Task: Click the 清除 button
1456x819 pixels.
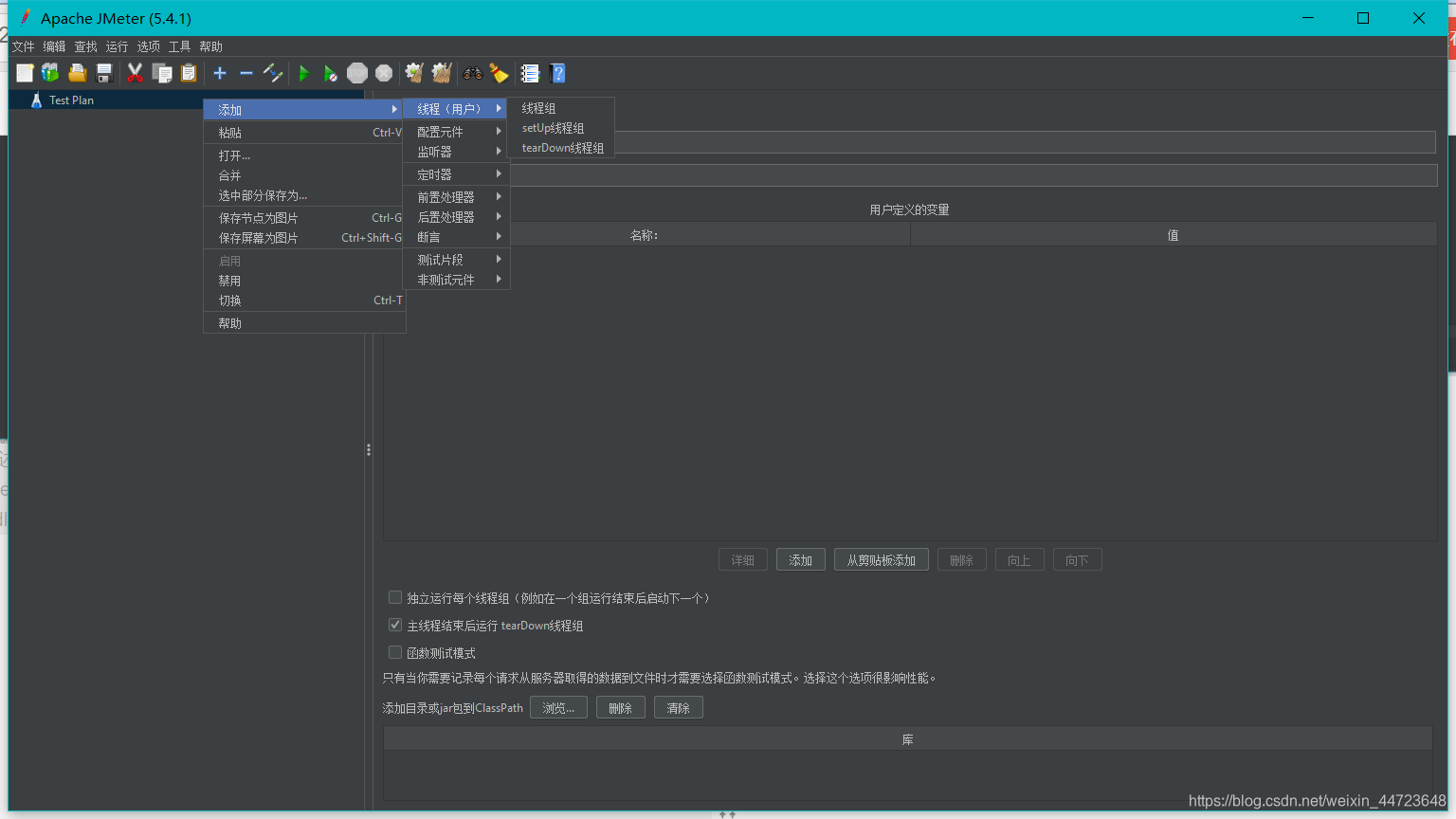Action: coord(679,708)
